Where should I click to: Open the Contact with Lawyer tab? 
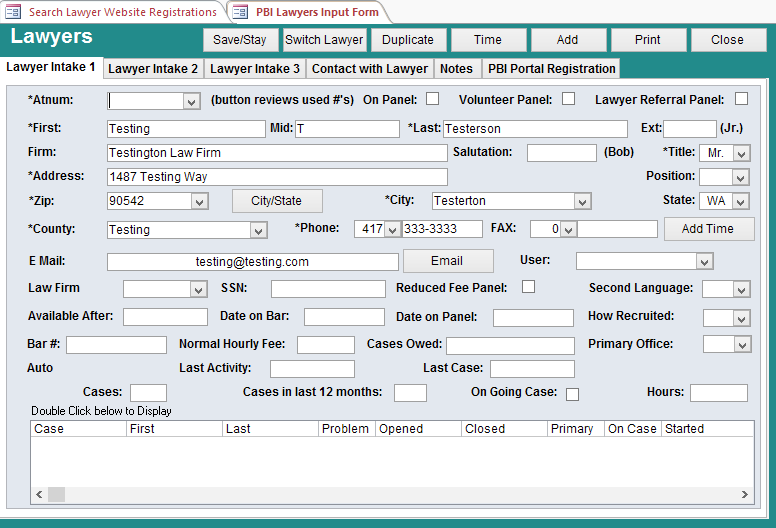tap(370, 69)
